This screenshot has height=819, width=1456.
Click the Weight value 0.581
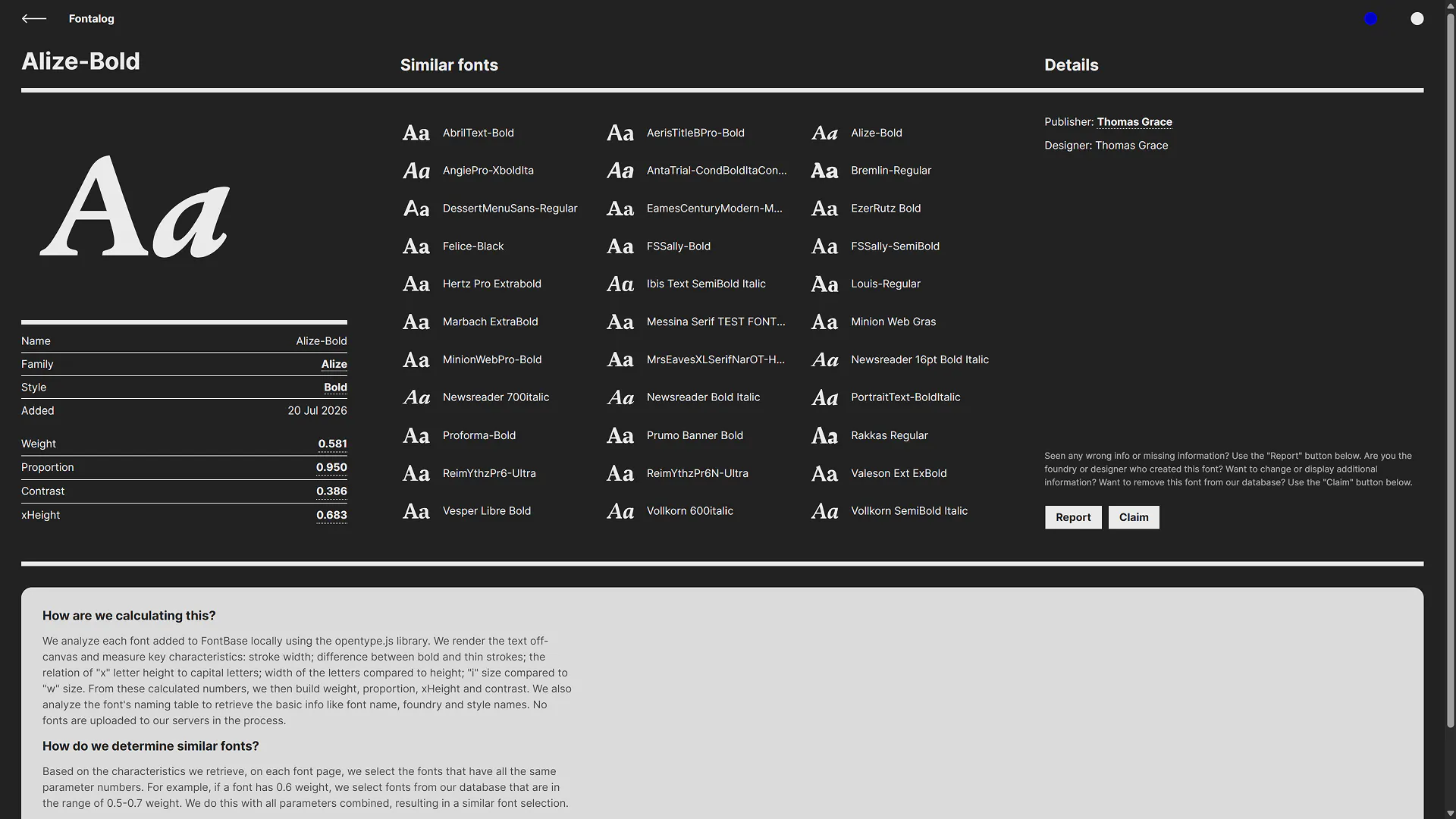(x=333, y=444)
